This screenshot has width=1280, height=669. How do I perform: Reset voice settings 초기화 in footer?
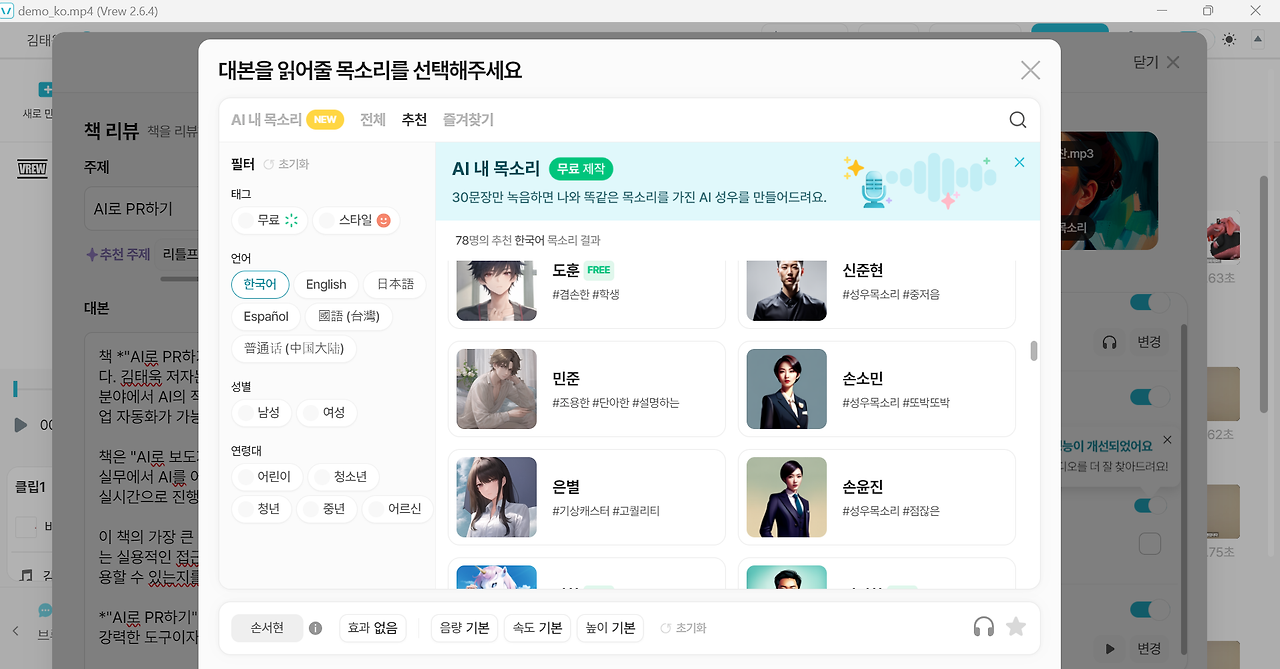(683, 628)
